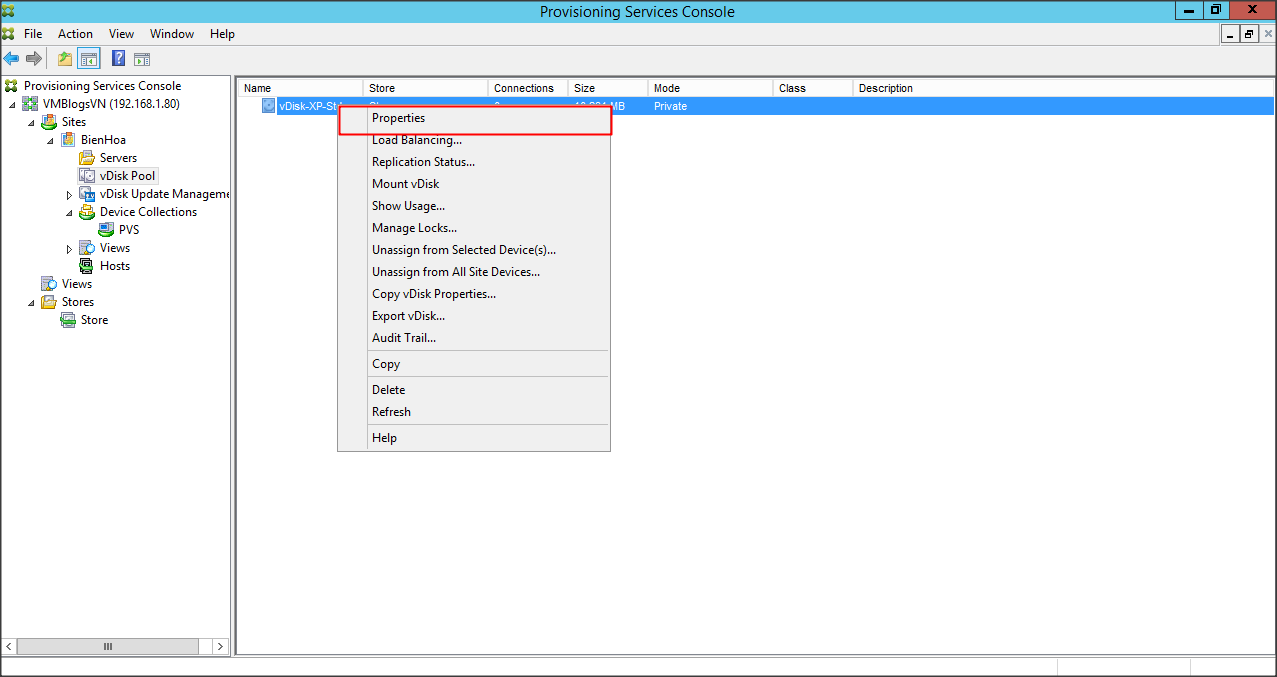The height and width of the screenshot is (677, 1277).
Task: Select Load Balancing in context menu
Action: tap(416, 140)
